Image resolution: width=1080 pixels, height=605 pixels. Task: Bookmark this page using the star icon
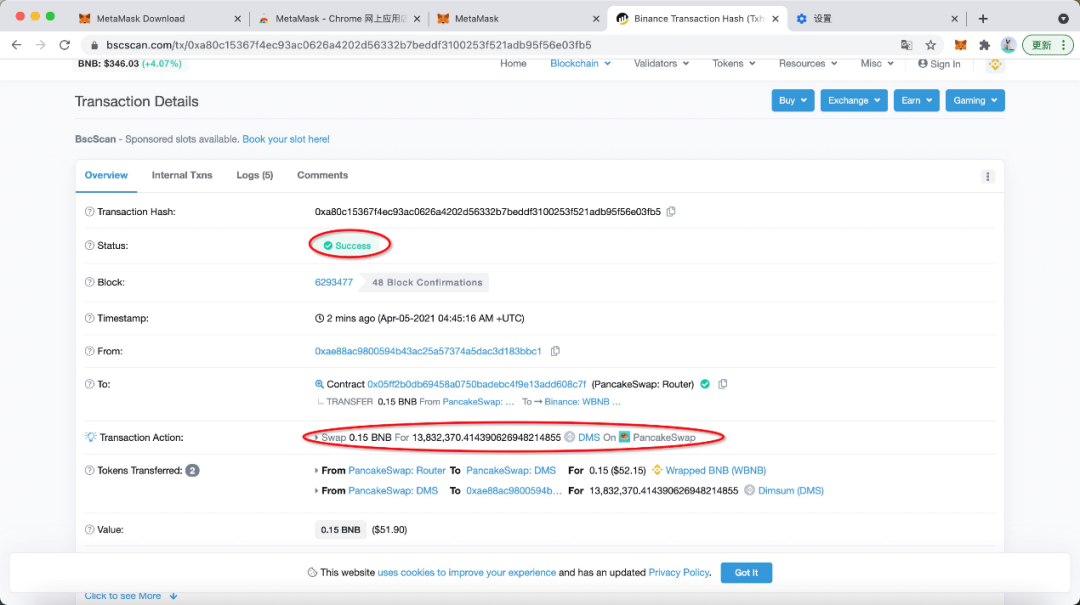(x=931, y=45)
